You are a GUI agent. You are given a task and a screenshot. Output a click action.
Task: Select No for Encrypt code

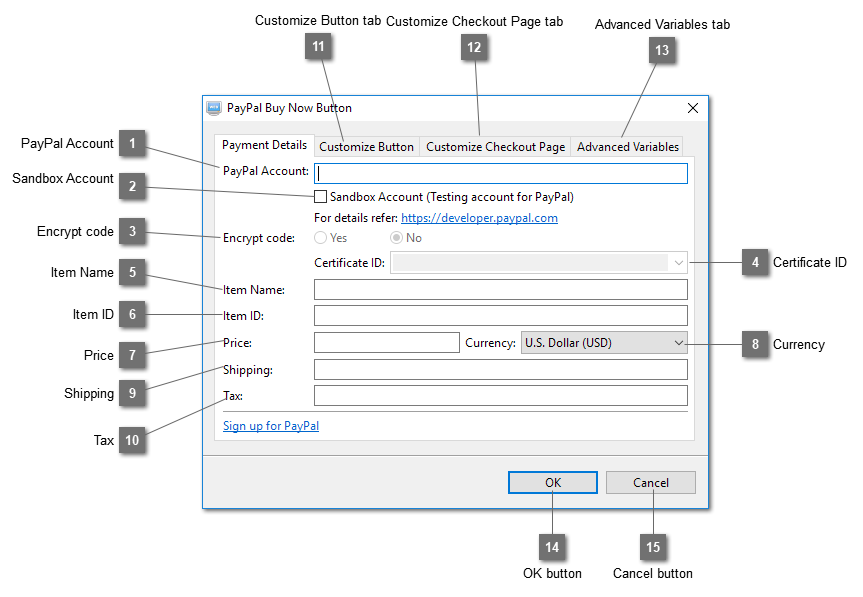(x=396, y=238)
